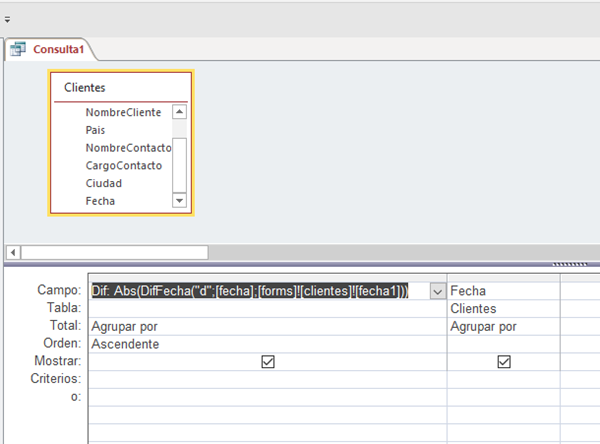Click the horizontal scrollbar thumb
Screen dimensions: 600x444
pos(114,252)
